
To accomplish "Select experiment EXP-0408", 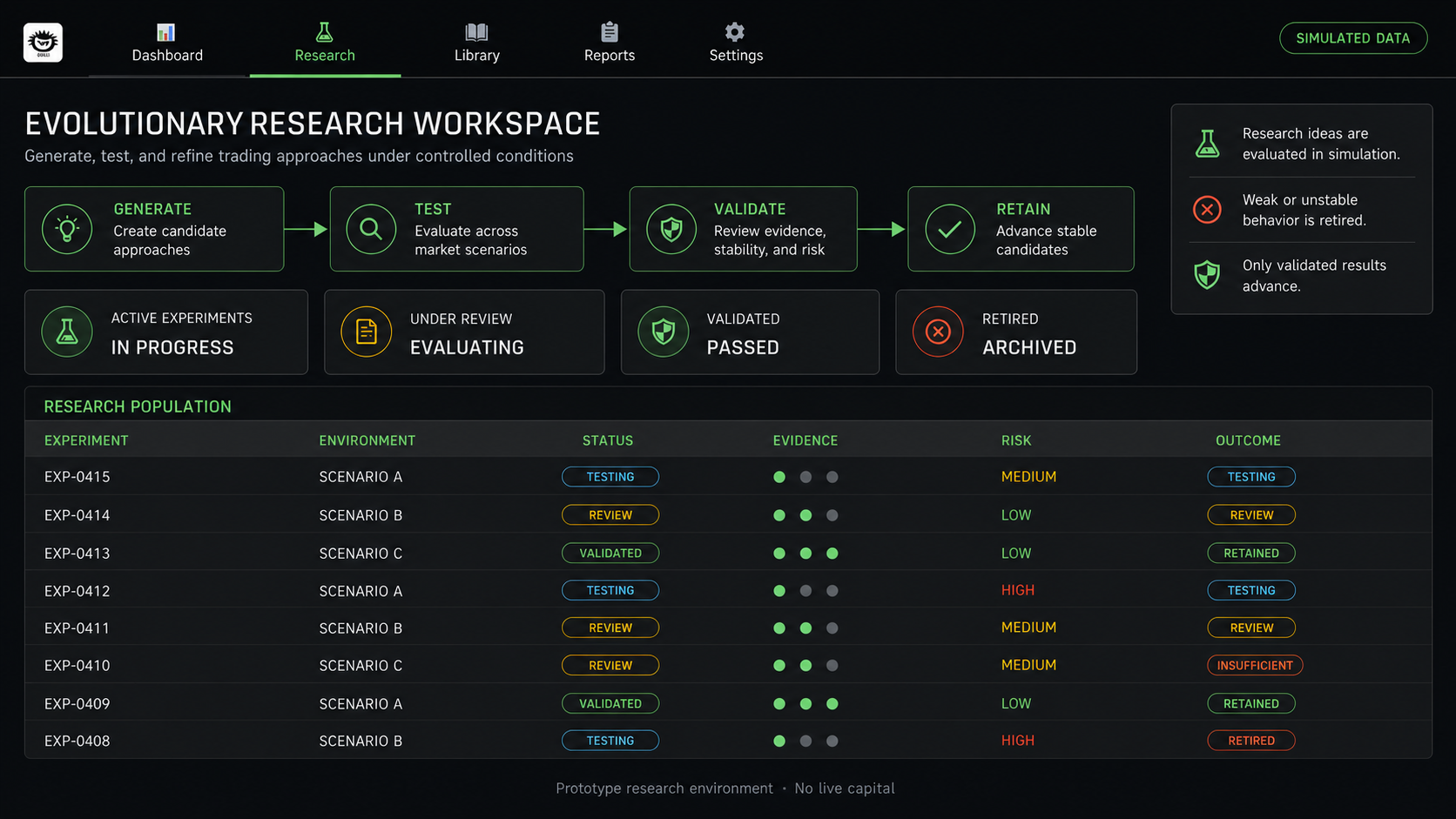I will click(x=728, y=741).
